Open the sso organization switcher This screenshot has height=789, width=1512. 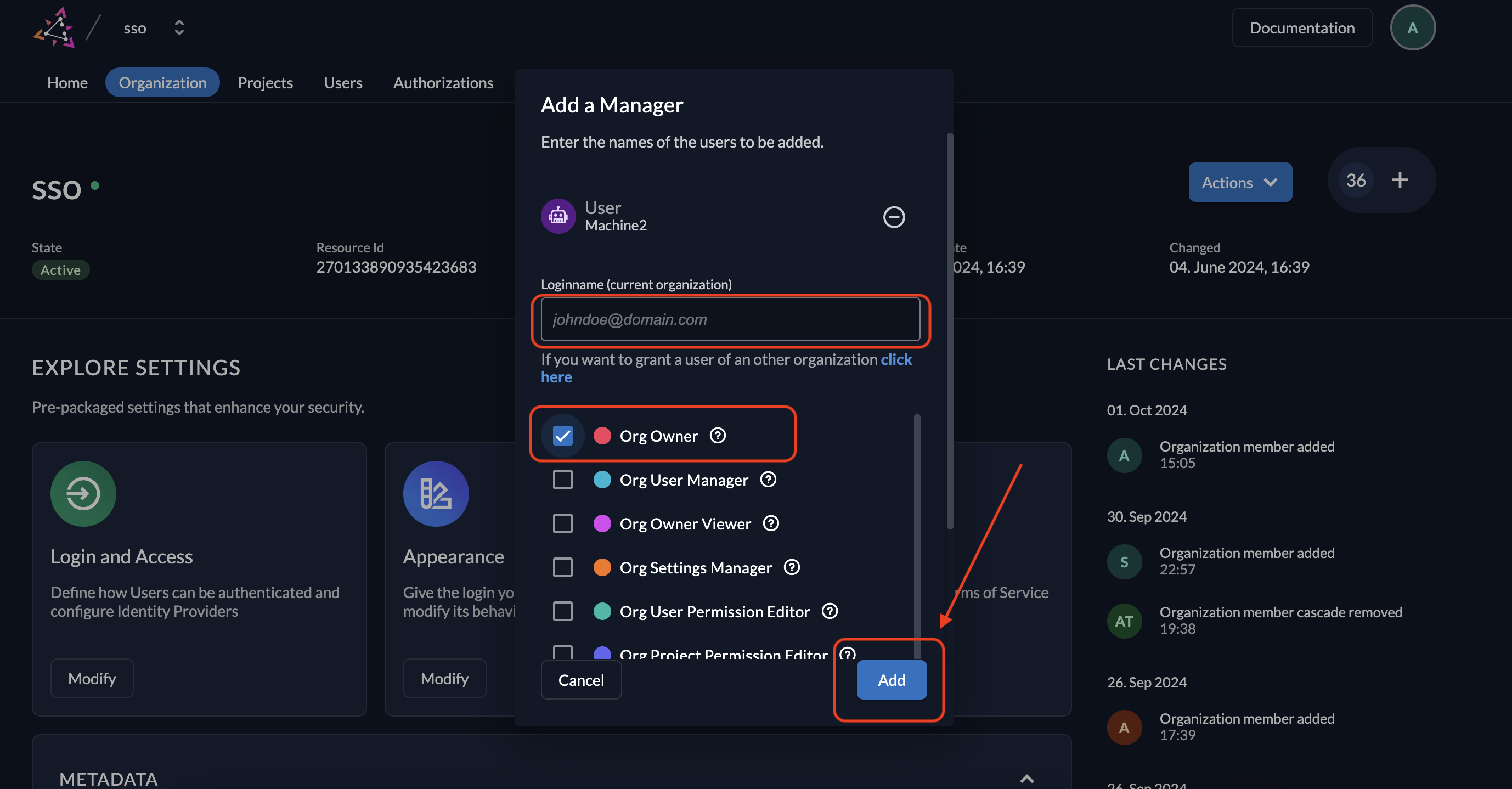coord(179,27)
